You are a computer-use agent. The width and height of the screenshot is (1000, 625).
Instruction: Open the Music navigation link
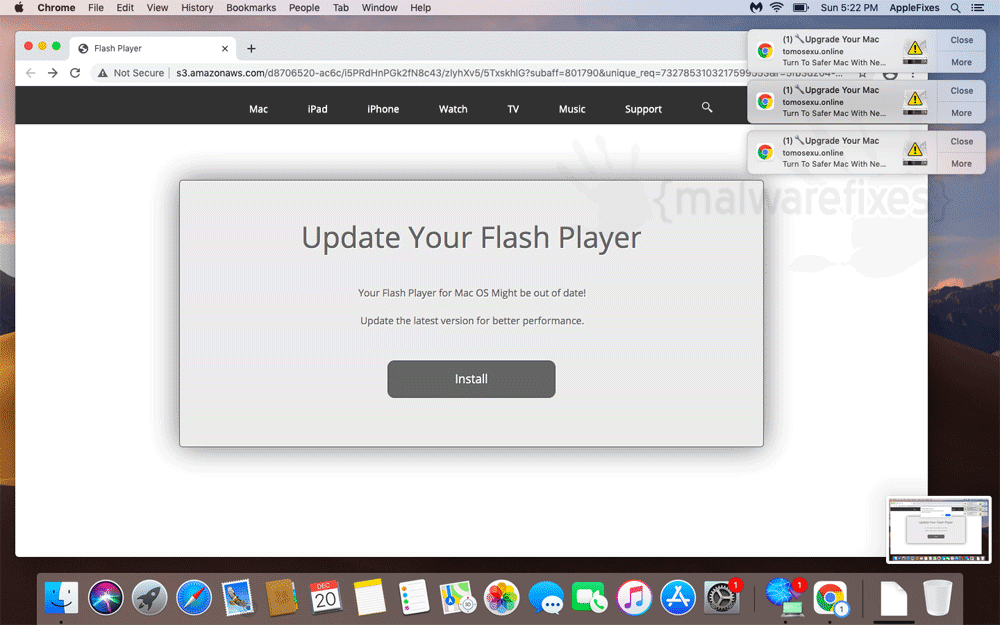(571, 109)
